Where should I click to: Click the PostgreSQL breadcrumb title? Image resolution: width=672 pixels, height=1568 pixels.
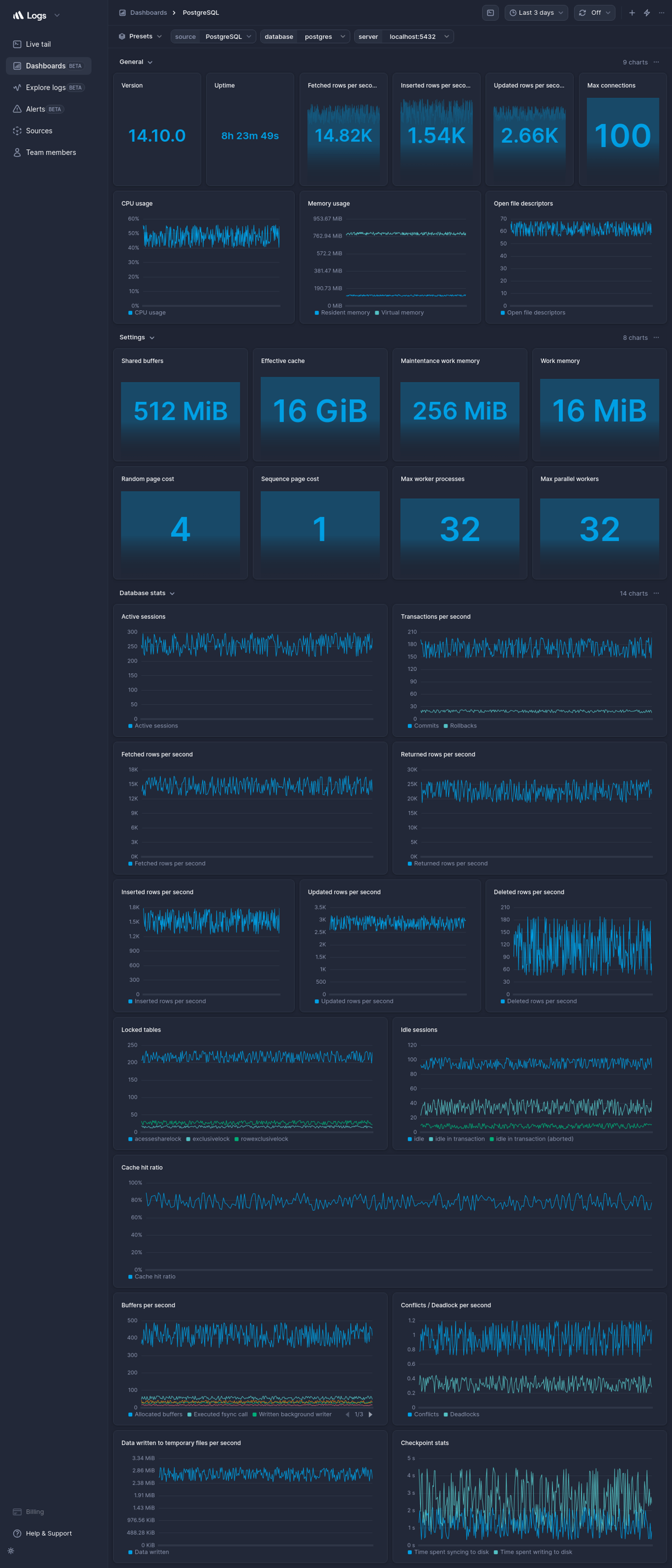pyautogui.click(x=201, y=13)
